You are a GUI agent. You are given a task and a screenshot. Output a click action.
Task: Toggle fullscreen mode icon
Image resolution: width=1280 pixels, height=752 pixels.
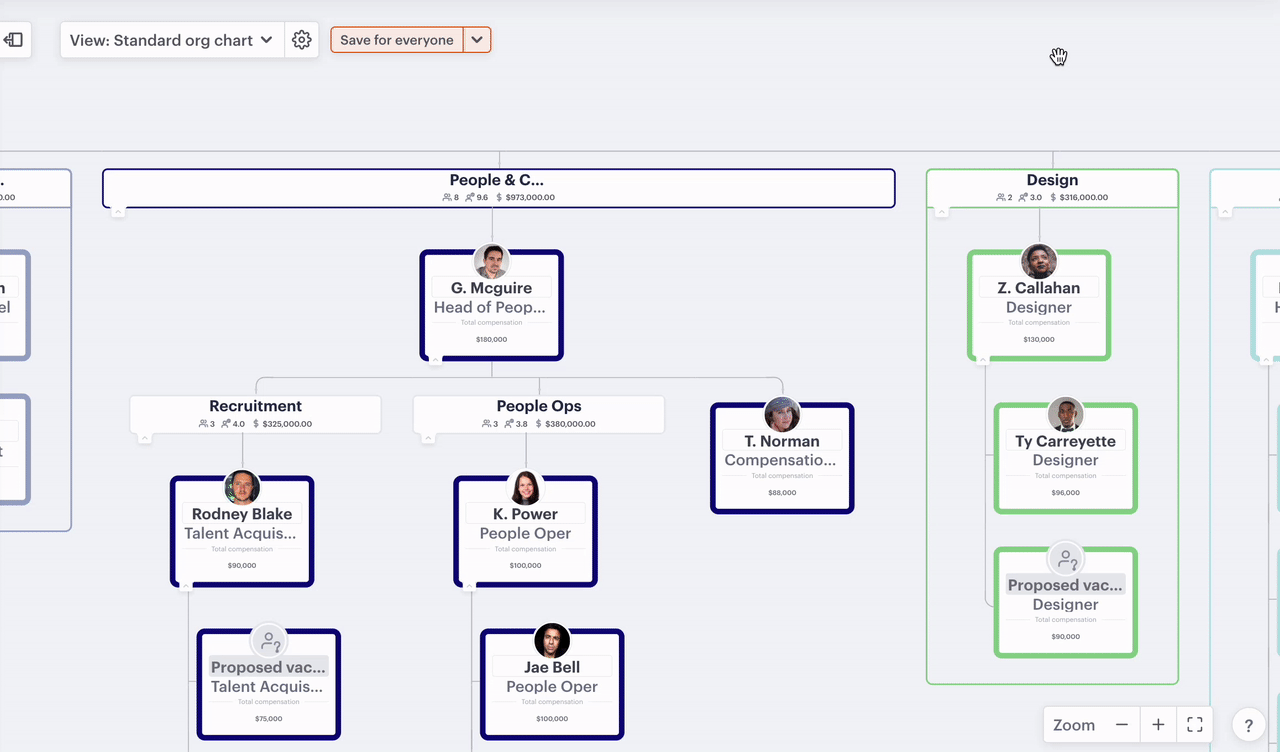tap(1194, 725)
